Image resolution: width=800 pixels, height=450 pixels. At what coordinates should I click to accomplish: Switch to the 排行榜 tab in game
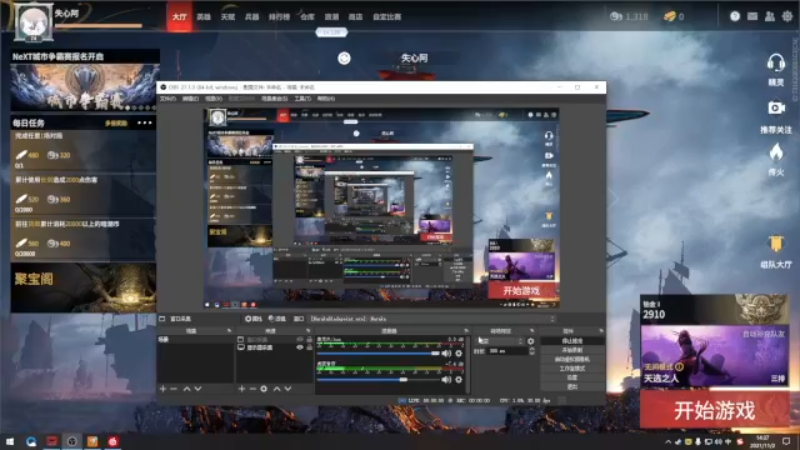[x=279, y=17]
